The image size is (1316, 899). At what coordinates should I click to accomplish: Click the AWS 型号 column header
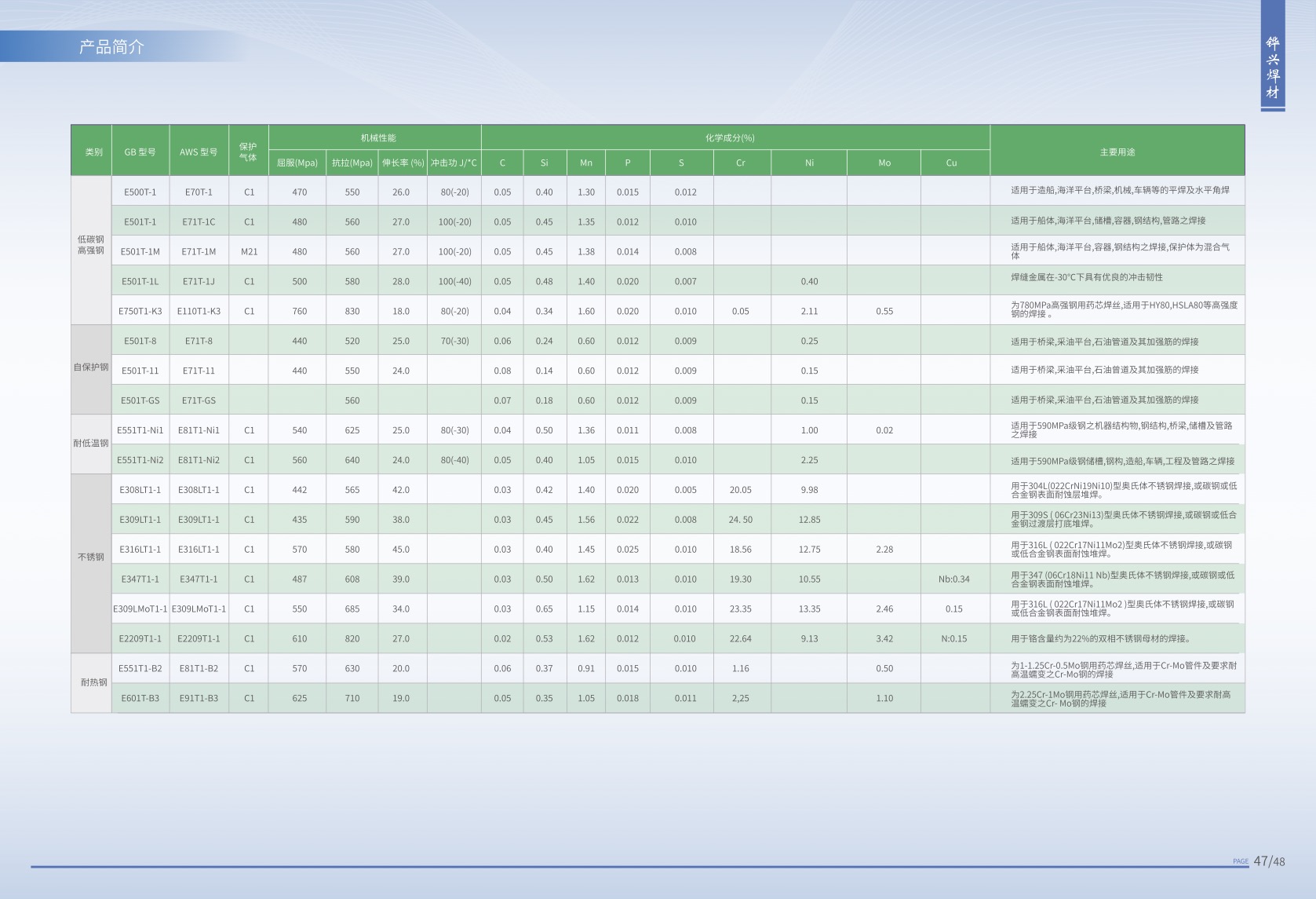pos(199,152)
